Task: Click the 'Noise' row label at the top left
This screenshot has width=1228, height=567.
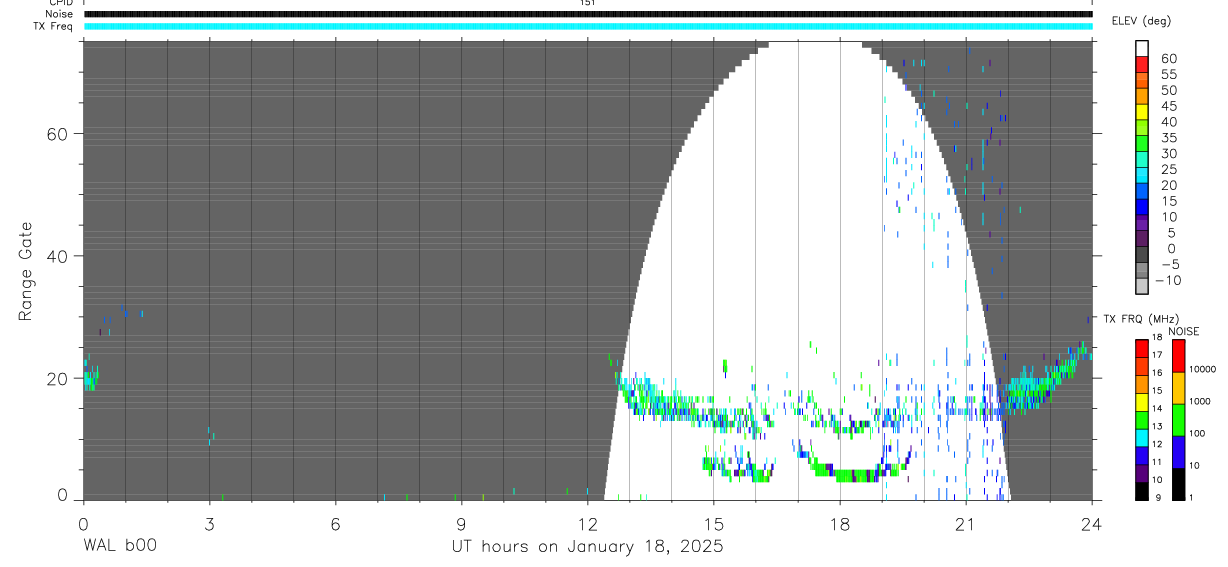Action: click(x=57, y=14)
